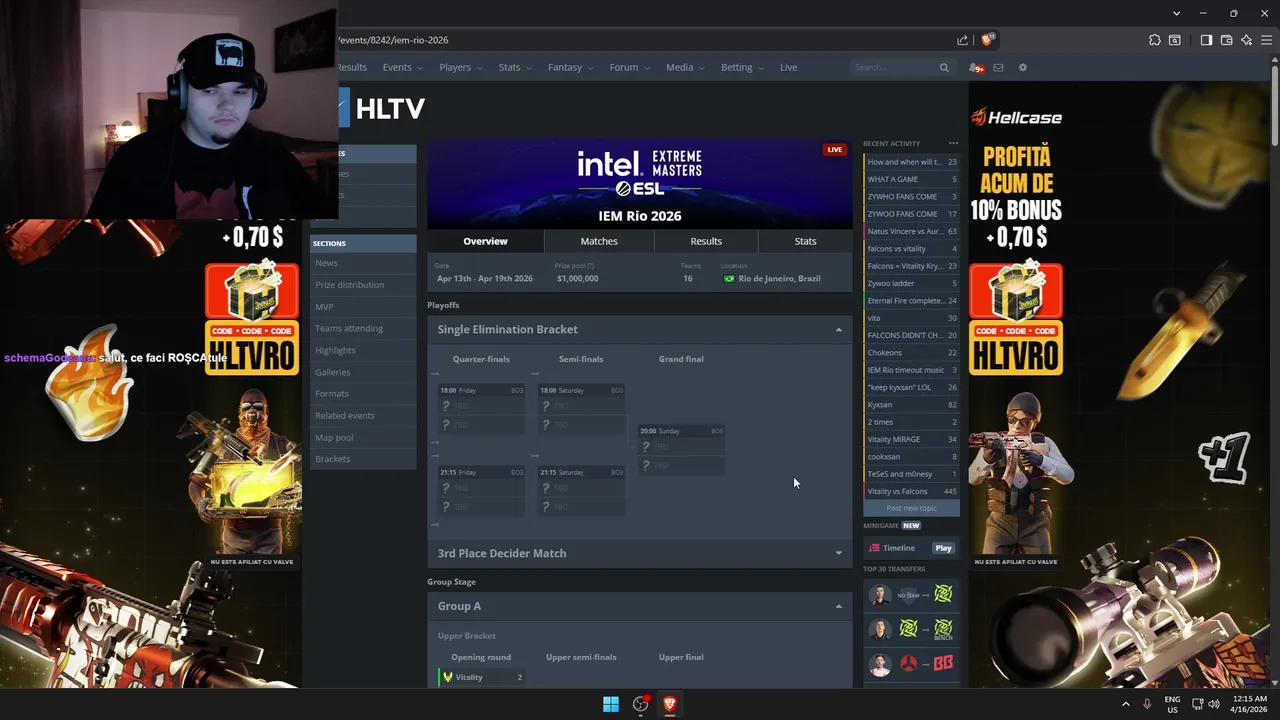Click in the HLTV search field
The image size is (1280, 720).
[893, 68]
